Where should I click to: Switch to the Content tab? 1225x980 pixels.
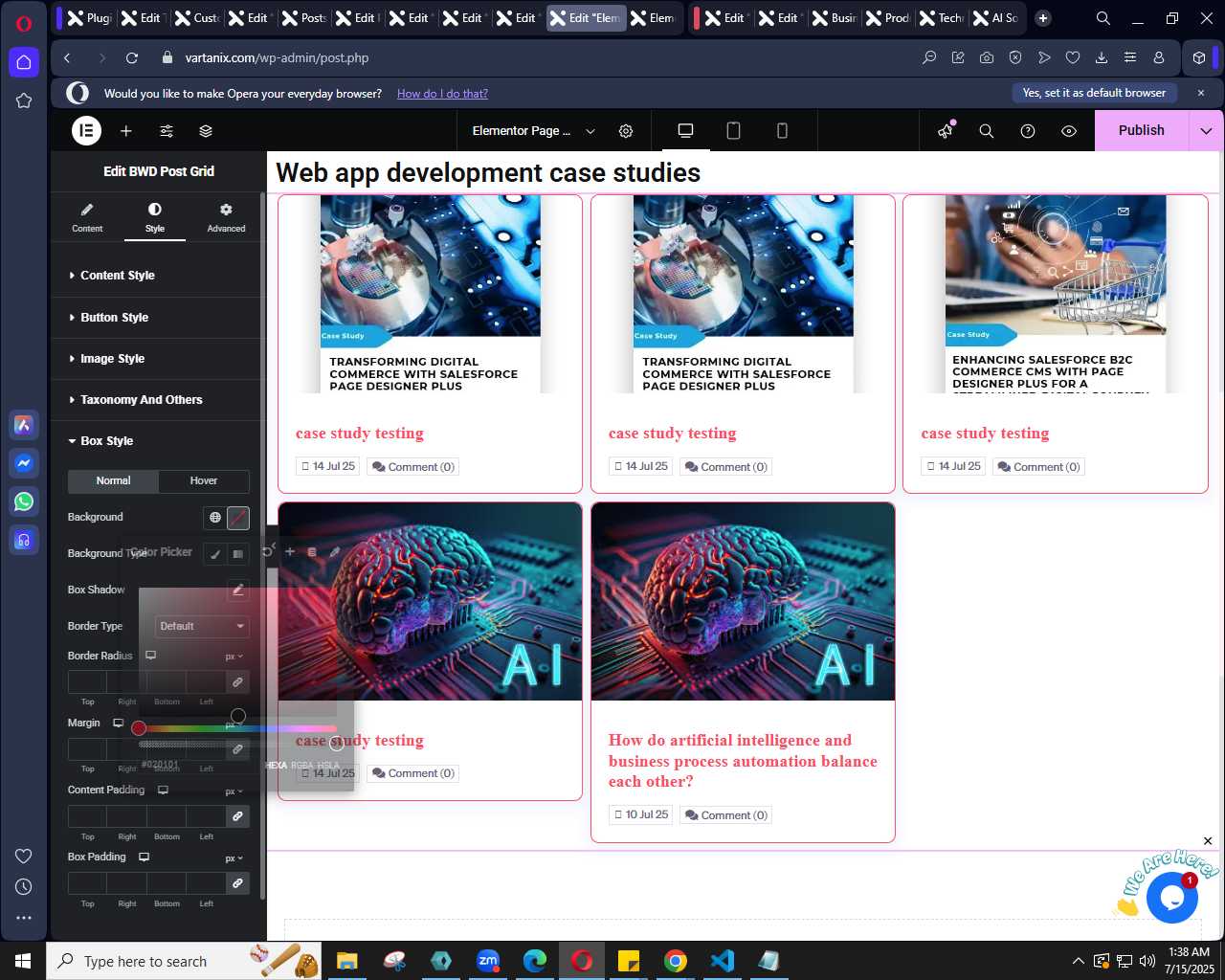point(87,218)
